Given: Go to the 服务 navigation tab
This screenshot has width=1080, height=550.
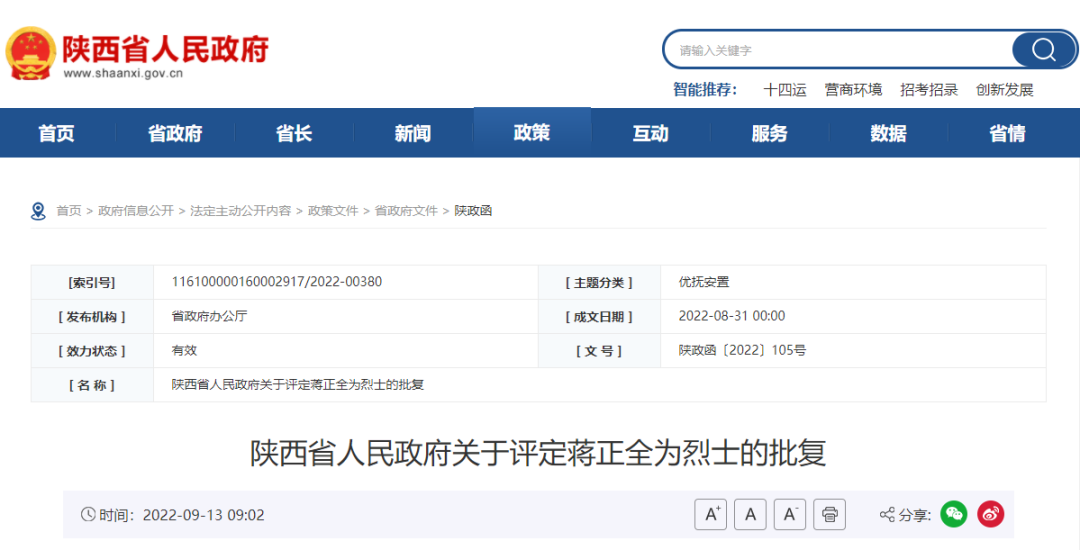Looking at the screenshot, I should pyautogui.click(x=769, y=133).
